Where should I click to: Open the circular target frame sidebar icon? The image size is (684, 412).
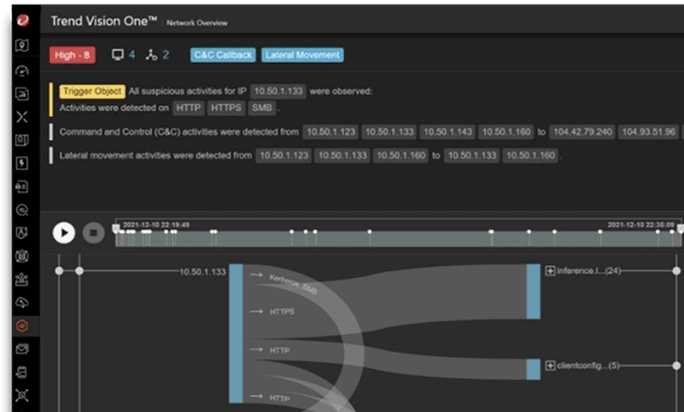point(22,256)
